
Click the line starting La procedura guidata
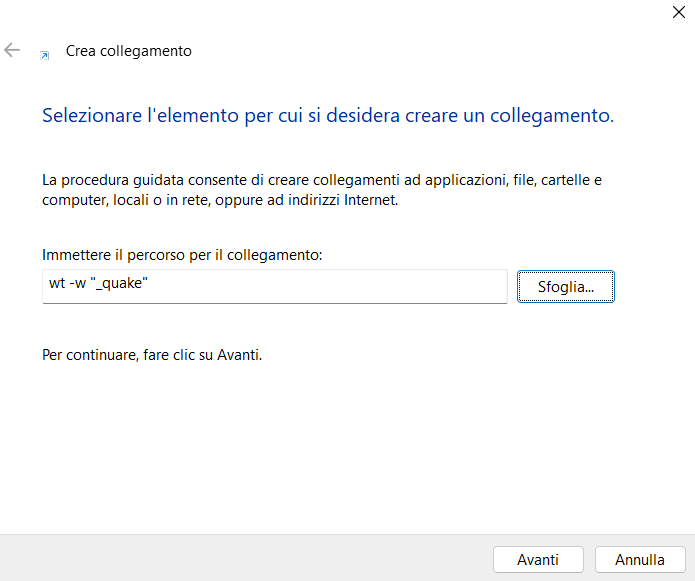(x=322, y=181)
